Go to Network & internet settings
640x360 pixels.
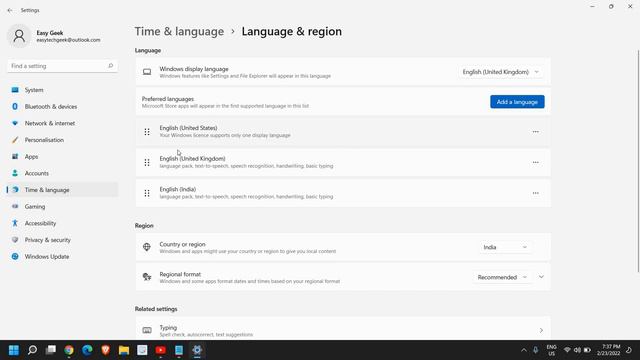[62, 123]
